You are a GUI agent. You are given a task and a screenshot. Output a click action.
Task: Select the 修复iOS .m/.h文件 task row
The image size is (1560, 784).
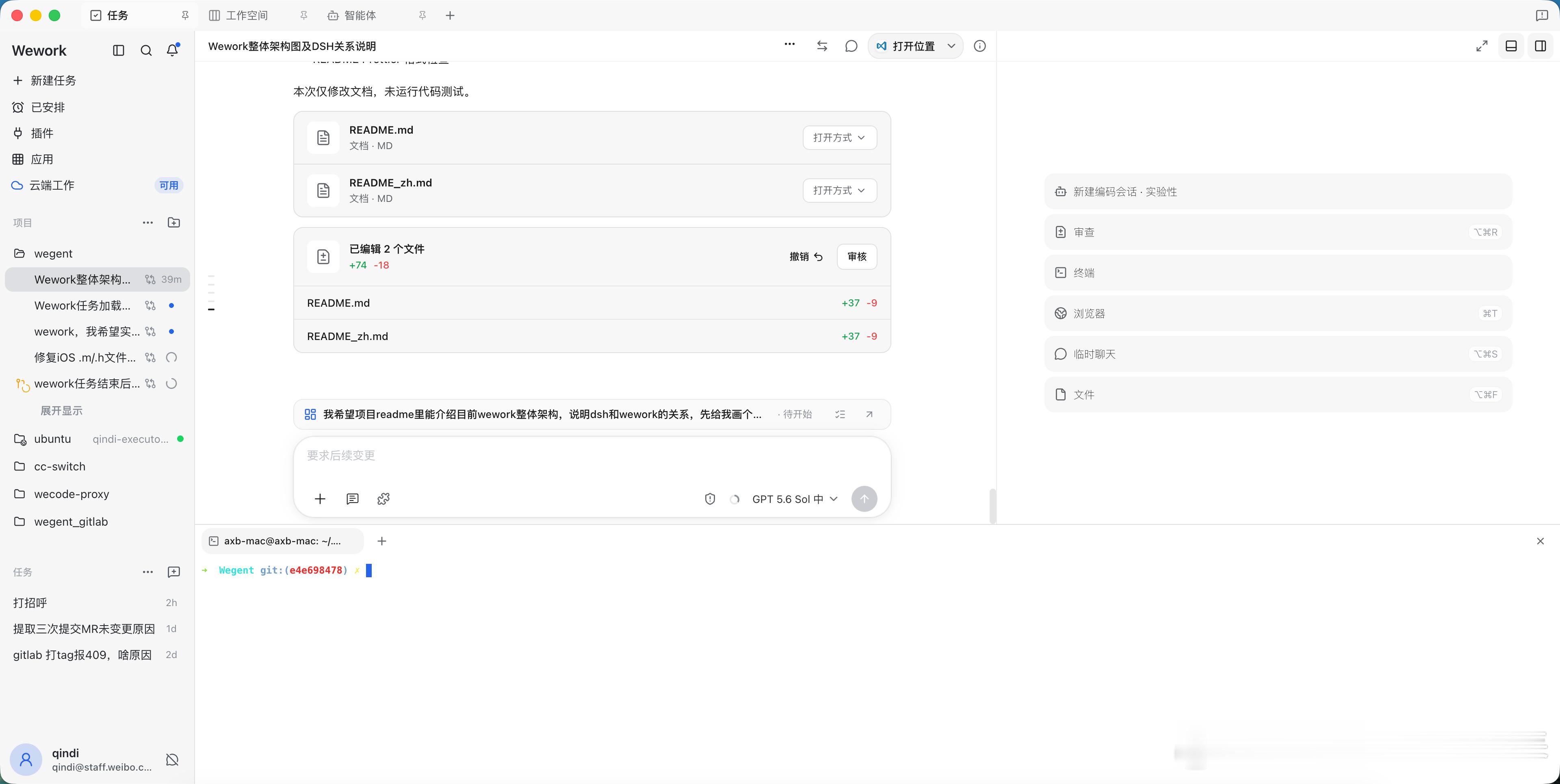click(97, 358)
